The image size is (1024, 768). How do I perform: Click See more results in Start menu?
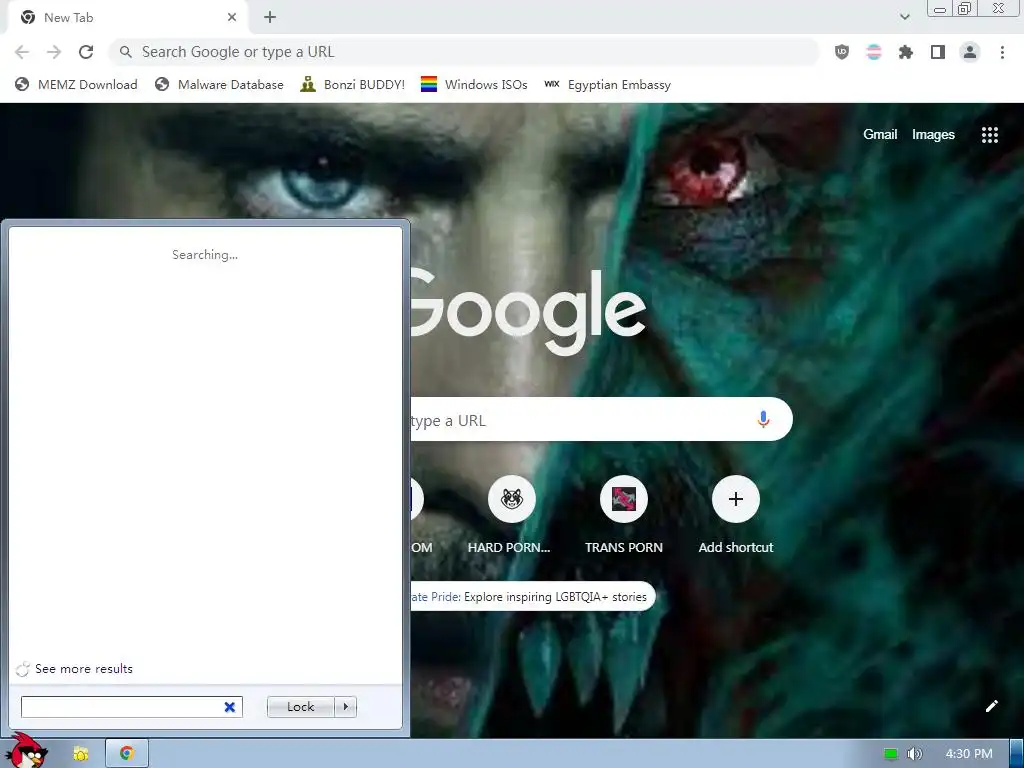(x=84, y=669)
